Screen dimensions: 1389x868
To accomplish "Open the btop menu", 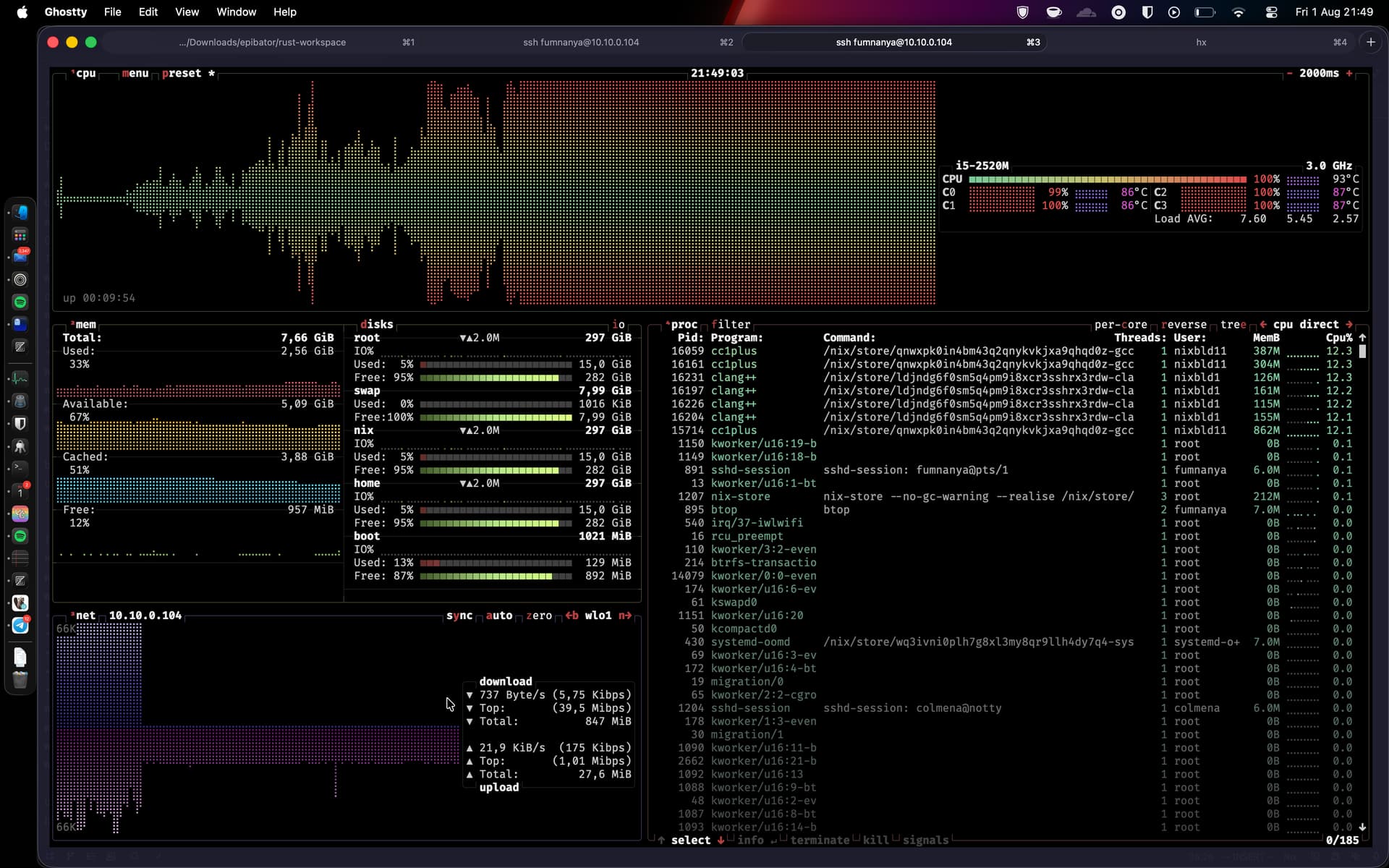I will (135, 73).
